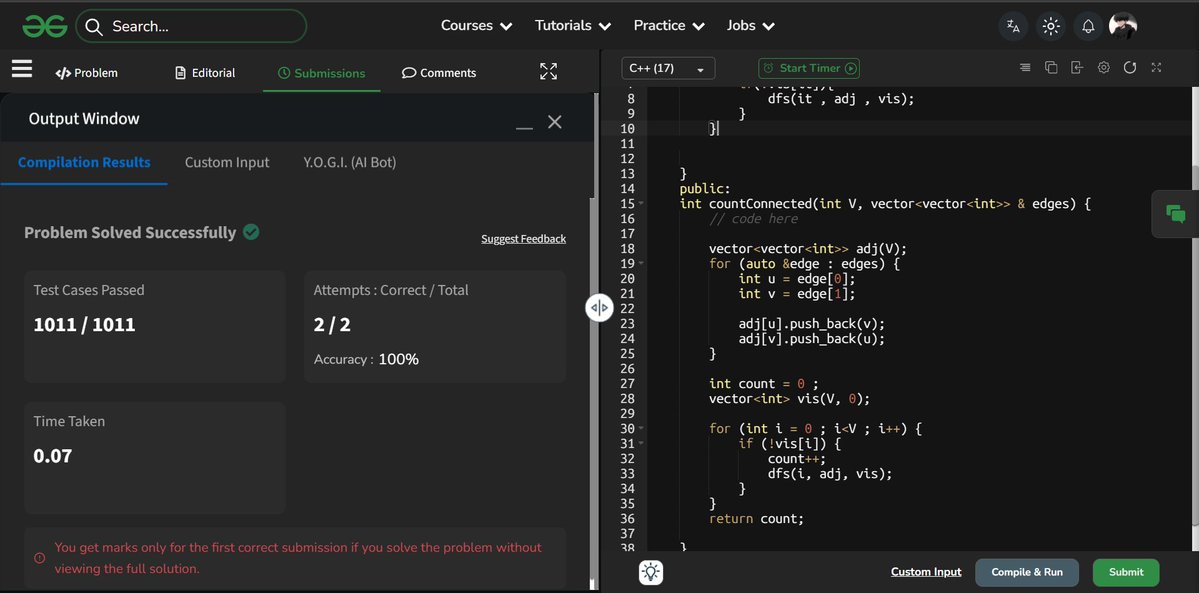
Task: Open the language translate icon
Action: pyautogui.click(x=1013, y=26)
